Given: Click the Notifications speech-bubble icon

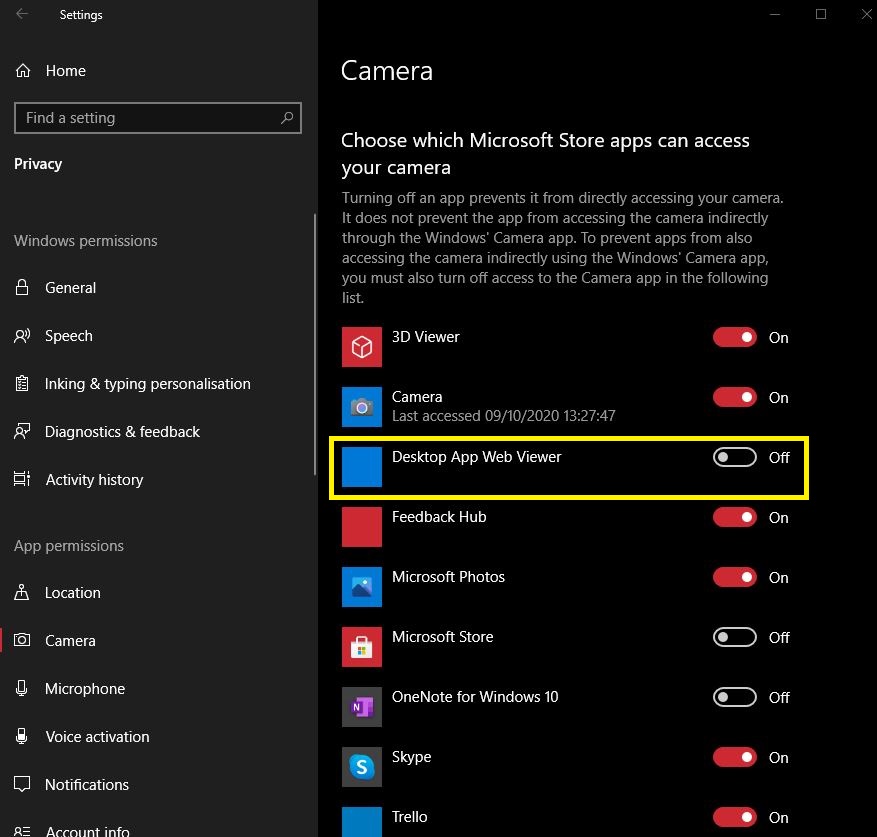Looking at the screenshot, I should 22,784.
